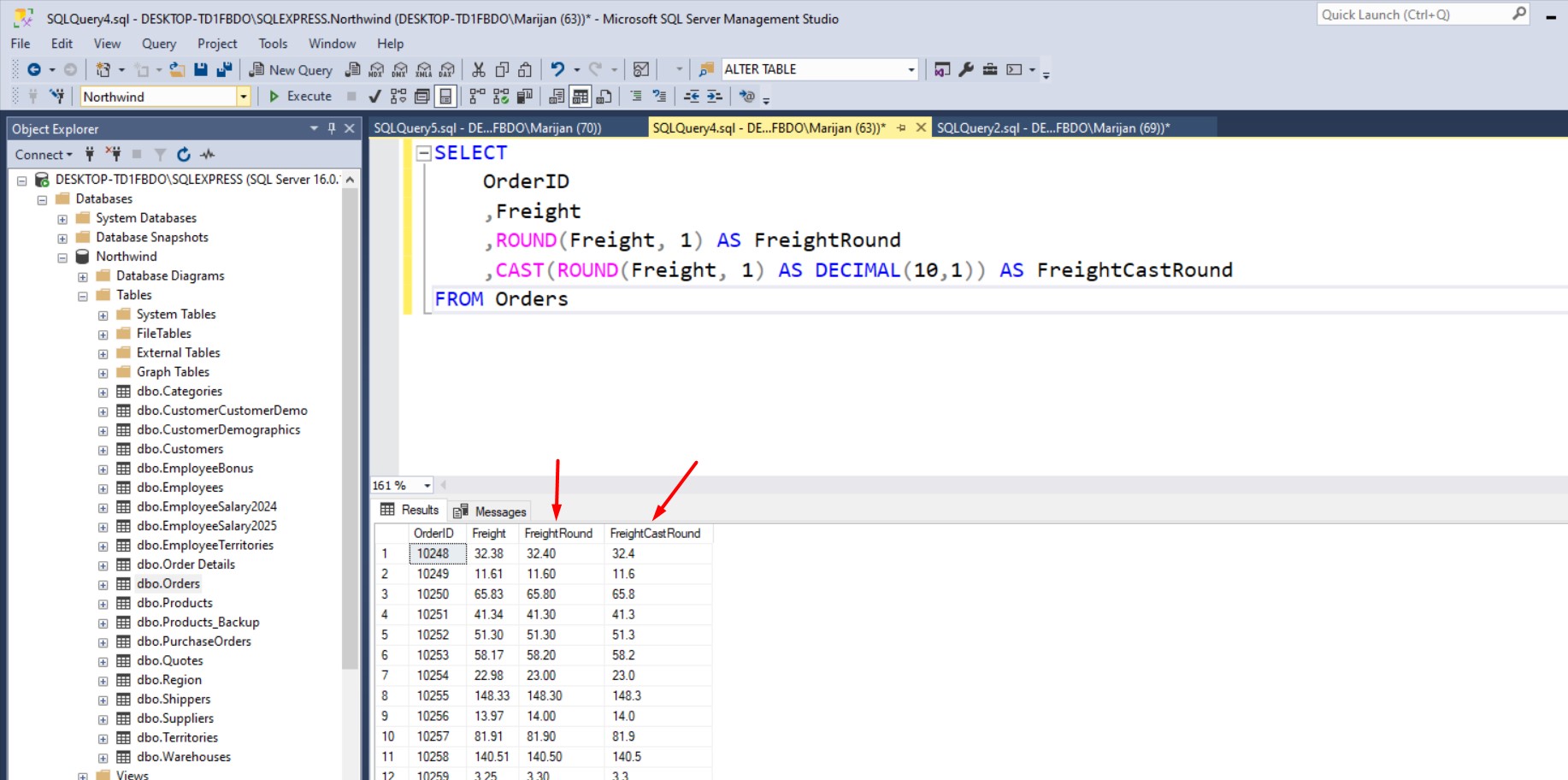Open the Edit menu
This screenshot has height=780, width=1568.
[62, 44]
